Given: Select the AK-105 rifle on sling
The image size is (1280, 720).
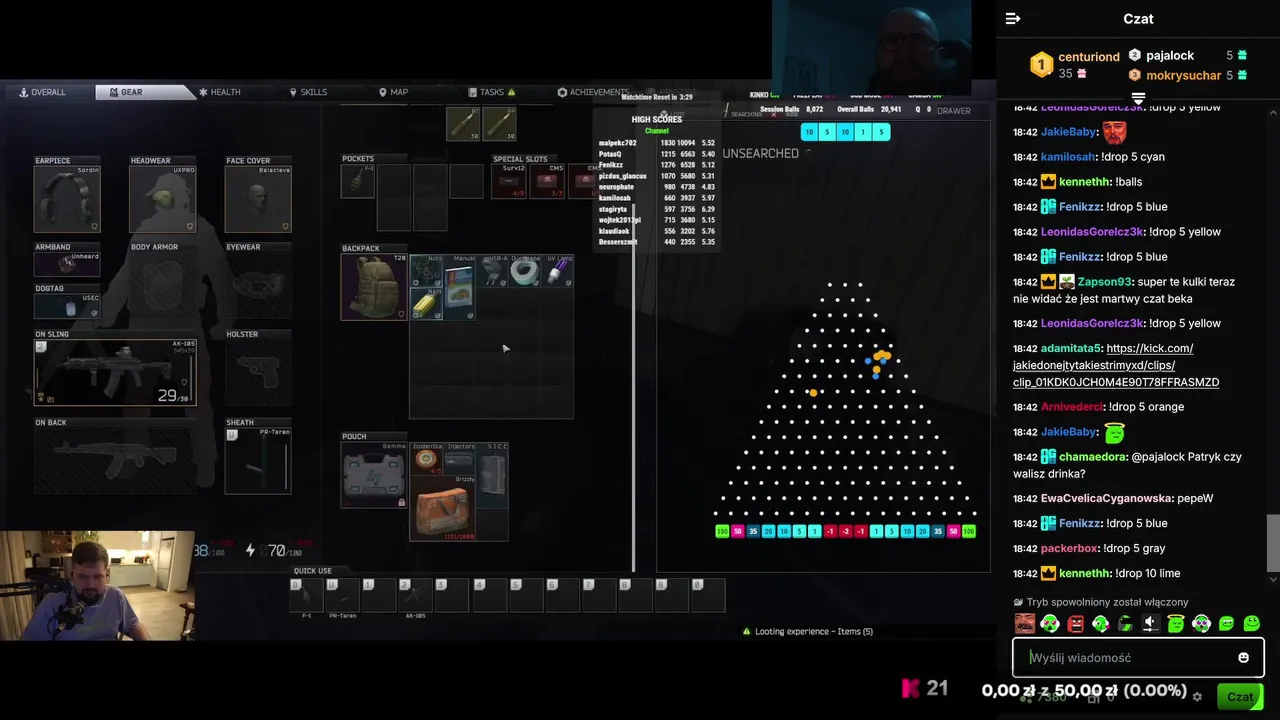Looking at the screenshot, I should 115,372.
